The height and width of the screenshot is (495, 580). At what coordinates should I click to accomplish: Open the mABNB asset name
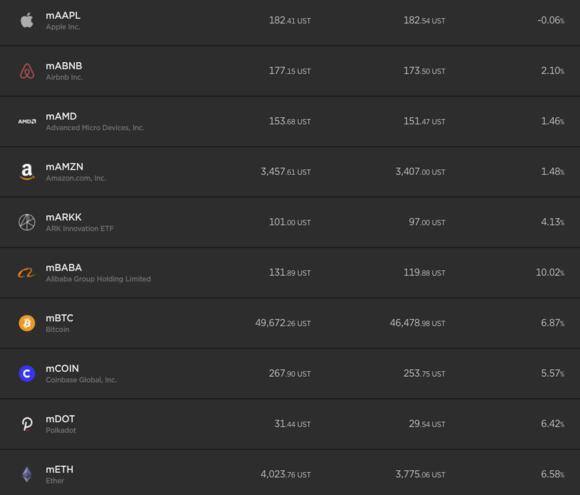[x=64, y=66]
